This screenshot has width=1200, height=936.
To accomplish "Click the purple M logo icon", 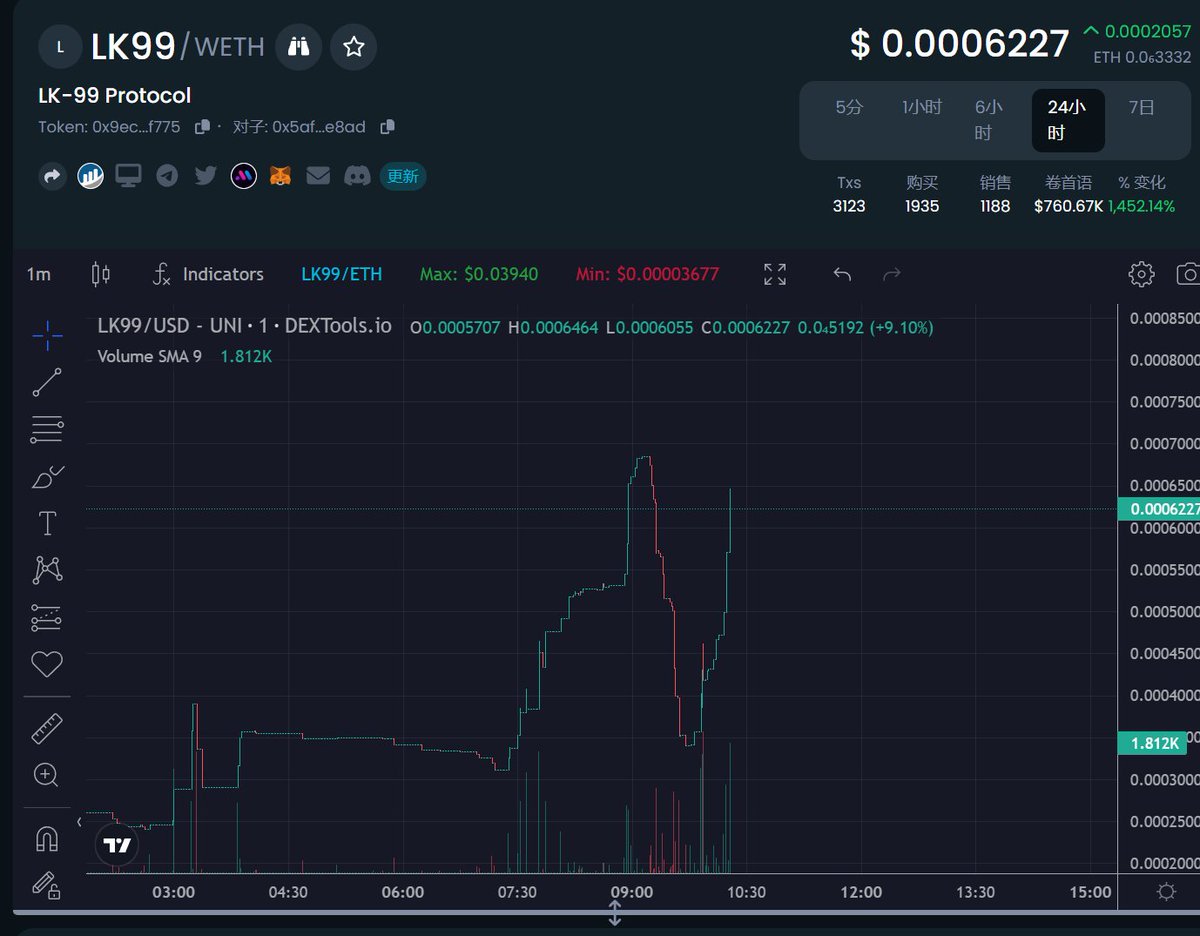I will click(244, 177).
